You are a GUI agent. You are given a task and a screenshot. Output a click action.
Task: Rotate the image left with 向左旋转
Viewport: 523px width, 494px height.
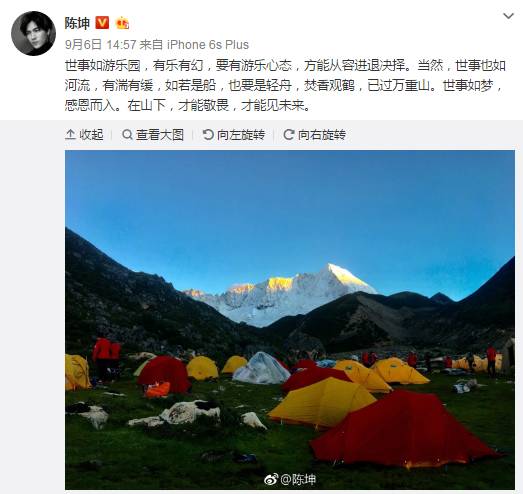click(234, 135)
